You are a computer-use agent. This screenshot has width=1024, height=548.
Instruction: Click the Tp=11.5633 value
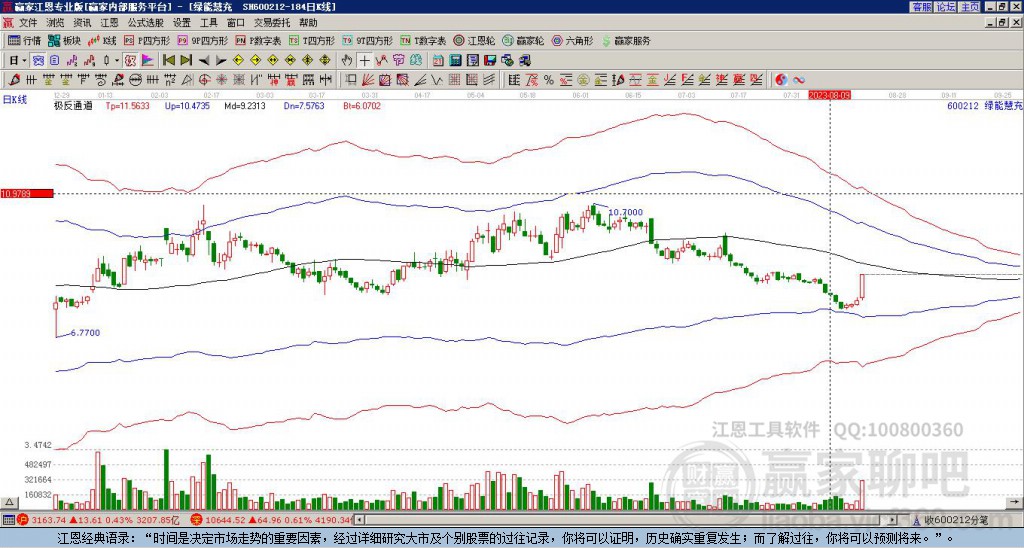(127, 106)
